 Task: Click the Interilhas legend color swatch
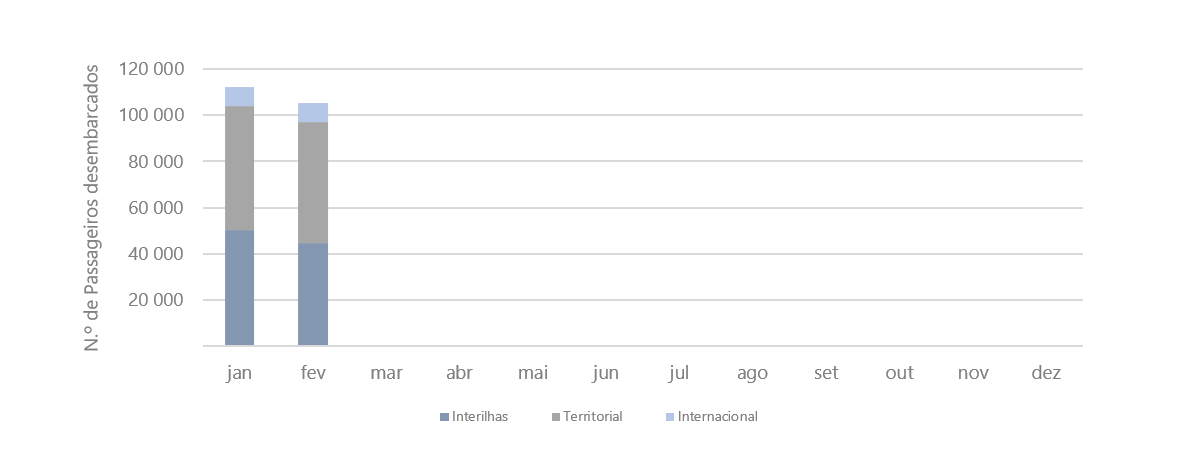(x=444, y=417)
